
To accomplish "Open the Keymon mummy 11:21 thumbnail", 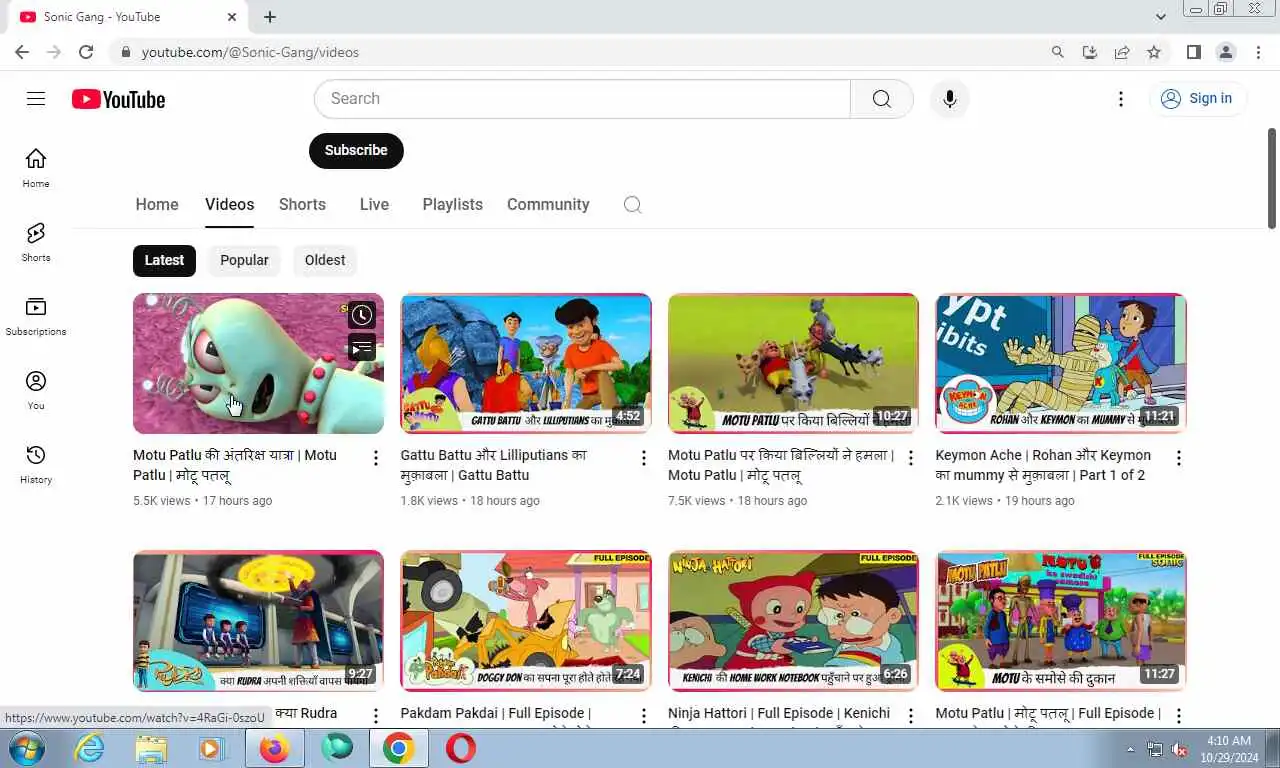I will pyautogui.click(x=1061, y=363).
